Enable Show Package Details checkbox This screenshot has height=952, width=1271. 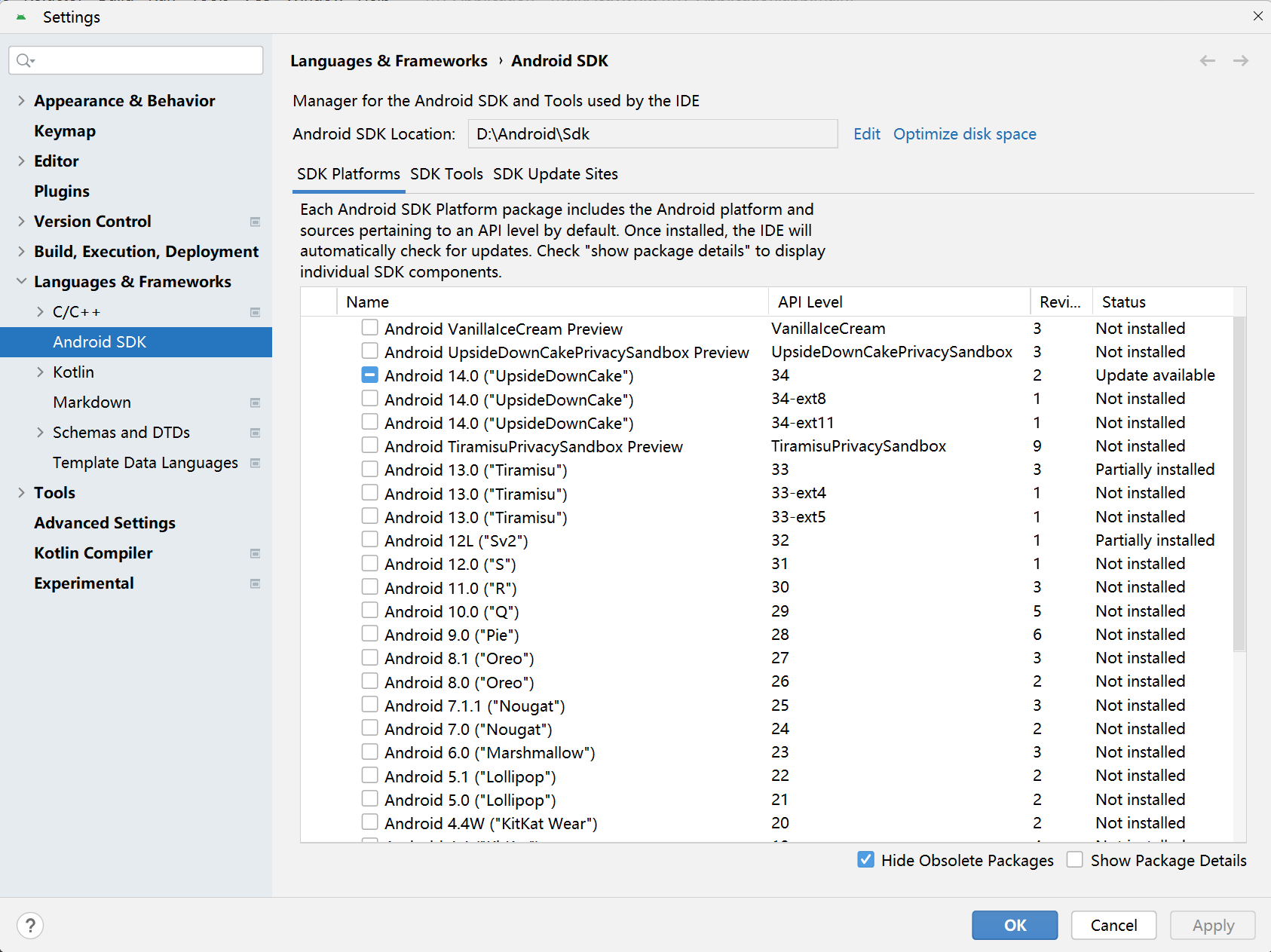pos(1075,860)
